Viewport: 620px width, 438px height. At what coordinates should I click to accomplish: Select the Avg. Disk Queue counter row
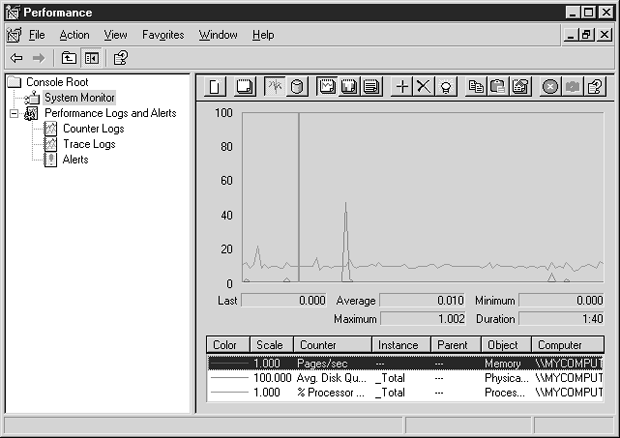[x=334, y=379]
